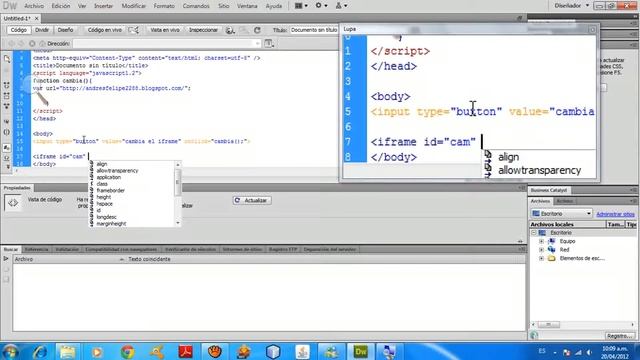Click the code hints scroll-up arrow

[178, 164]
